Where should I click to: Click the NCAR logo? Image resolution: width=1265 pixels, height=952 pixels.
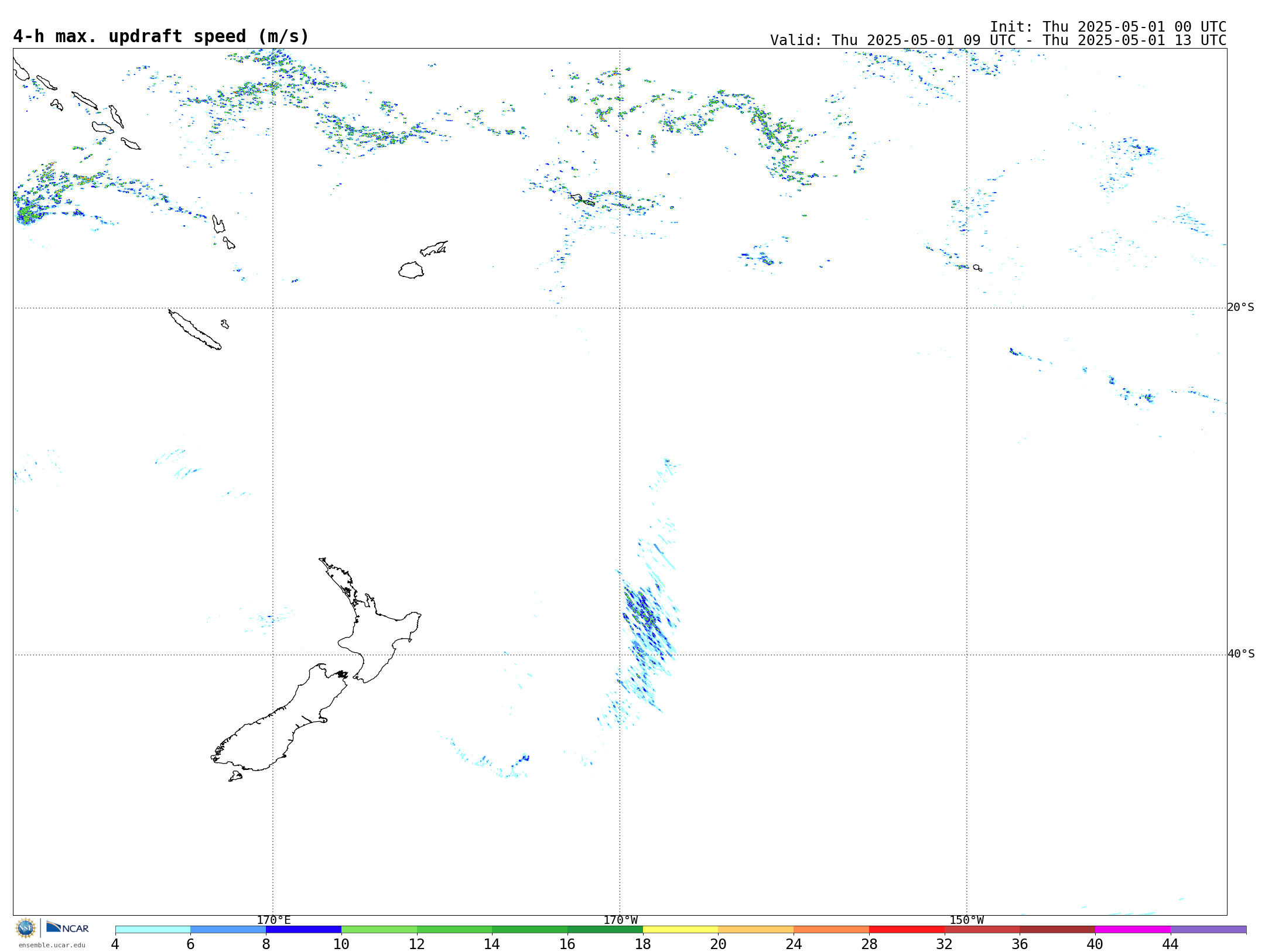(x=67, y=927)
